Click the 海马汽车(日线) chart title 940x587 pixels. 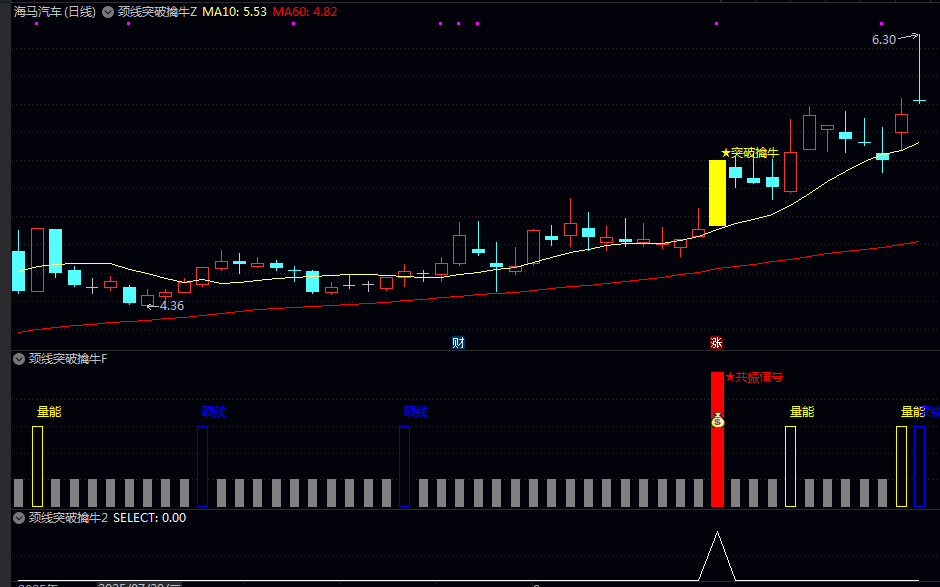55,12
